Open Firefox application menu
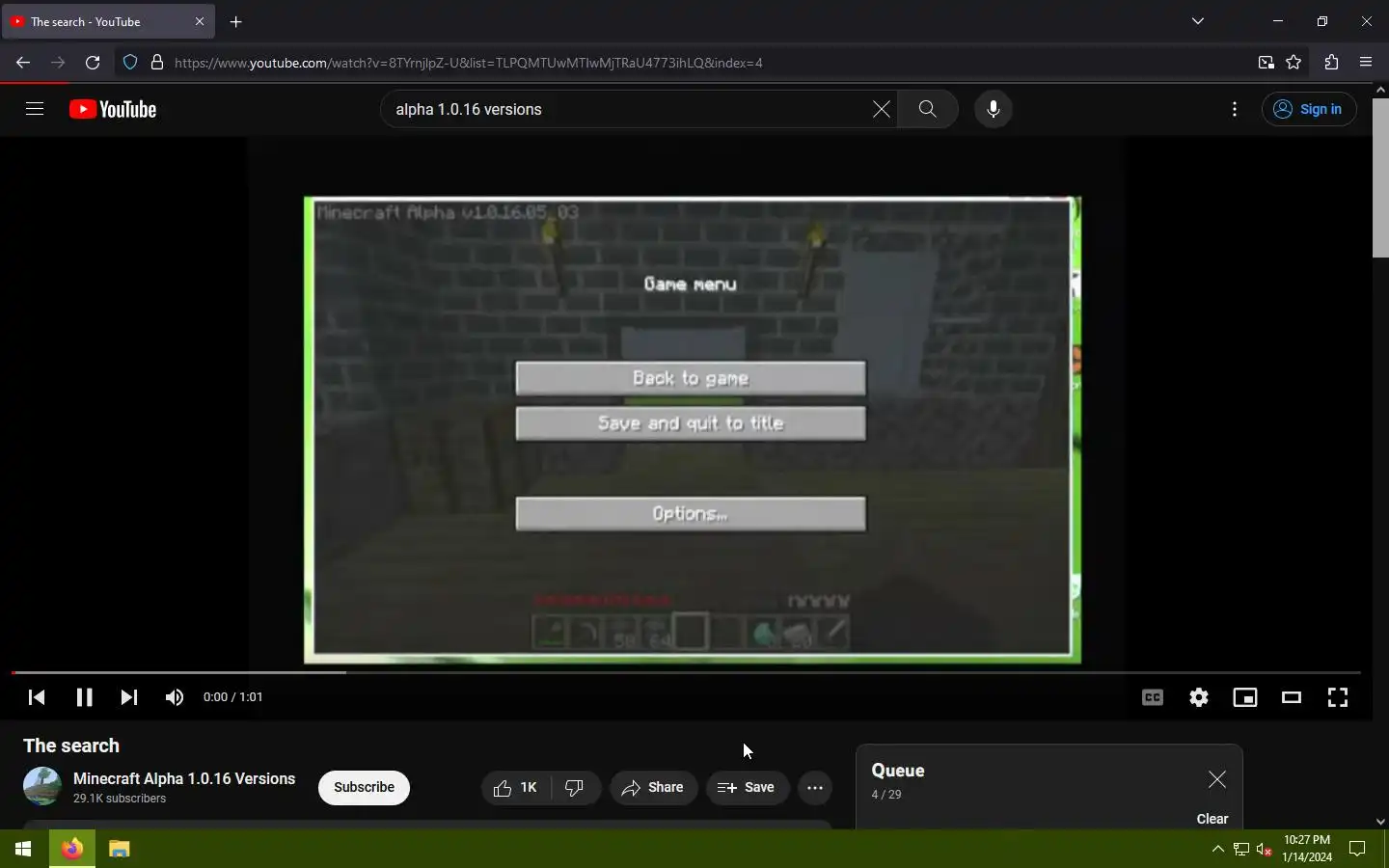This screenshot has height=868, width=1389. click(1366, 63)
